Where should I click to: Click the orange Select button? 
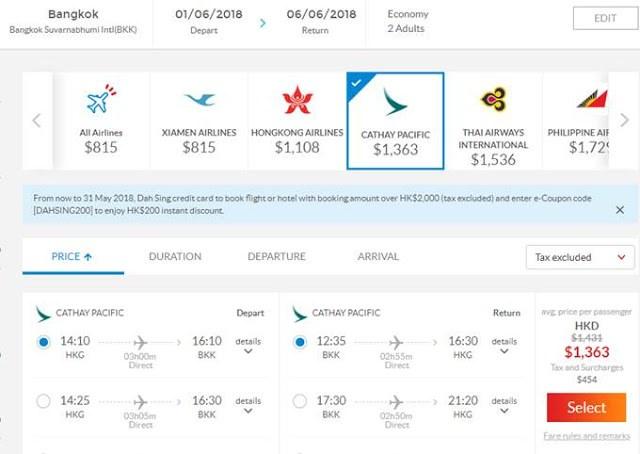coord(587,407)
